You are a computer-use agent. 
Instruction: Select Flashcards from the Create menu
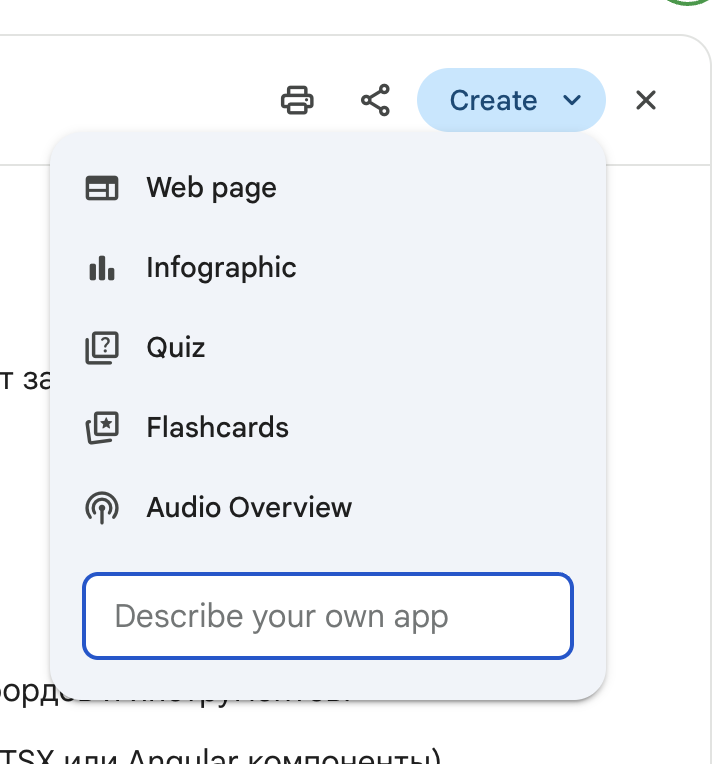point(217,428)
